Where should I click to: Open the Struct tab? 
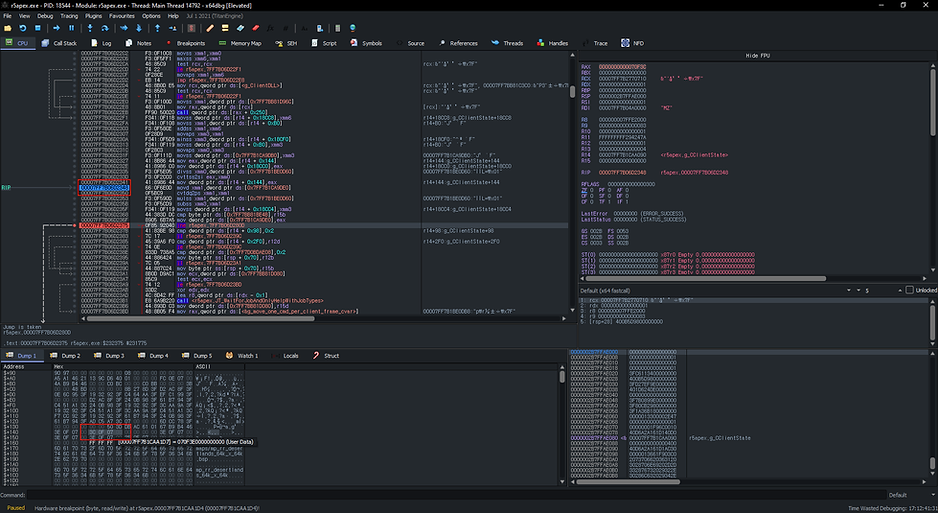point(326,356)
